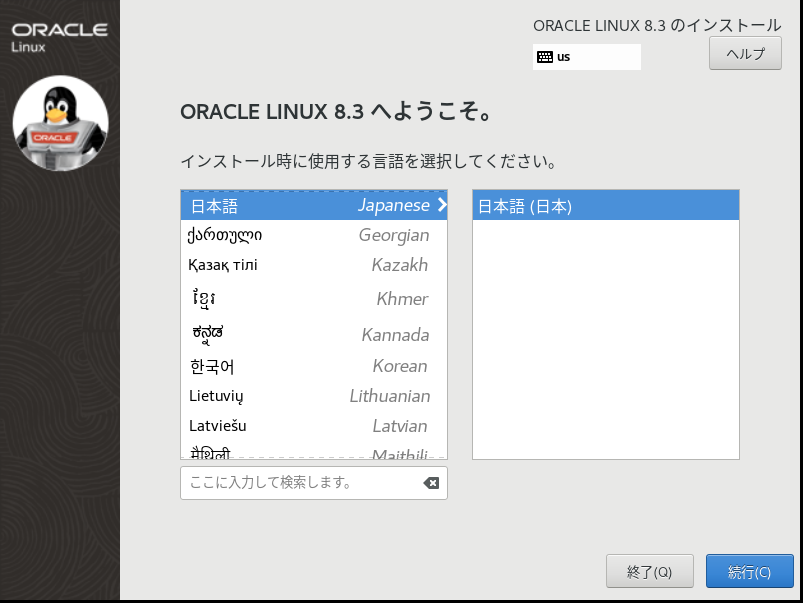Select 日本語 (日本) locale option
Viewport: 803px width, 603px height.
click(605, 206)
